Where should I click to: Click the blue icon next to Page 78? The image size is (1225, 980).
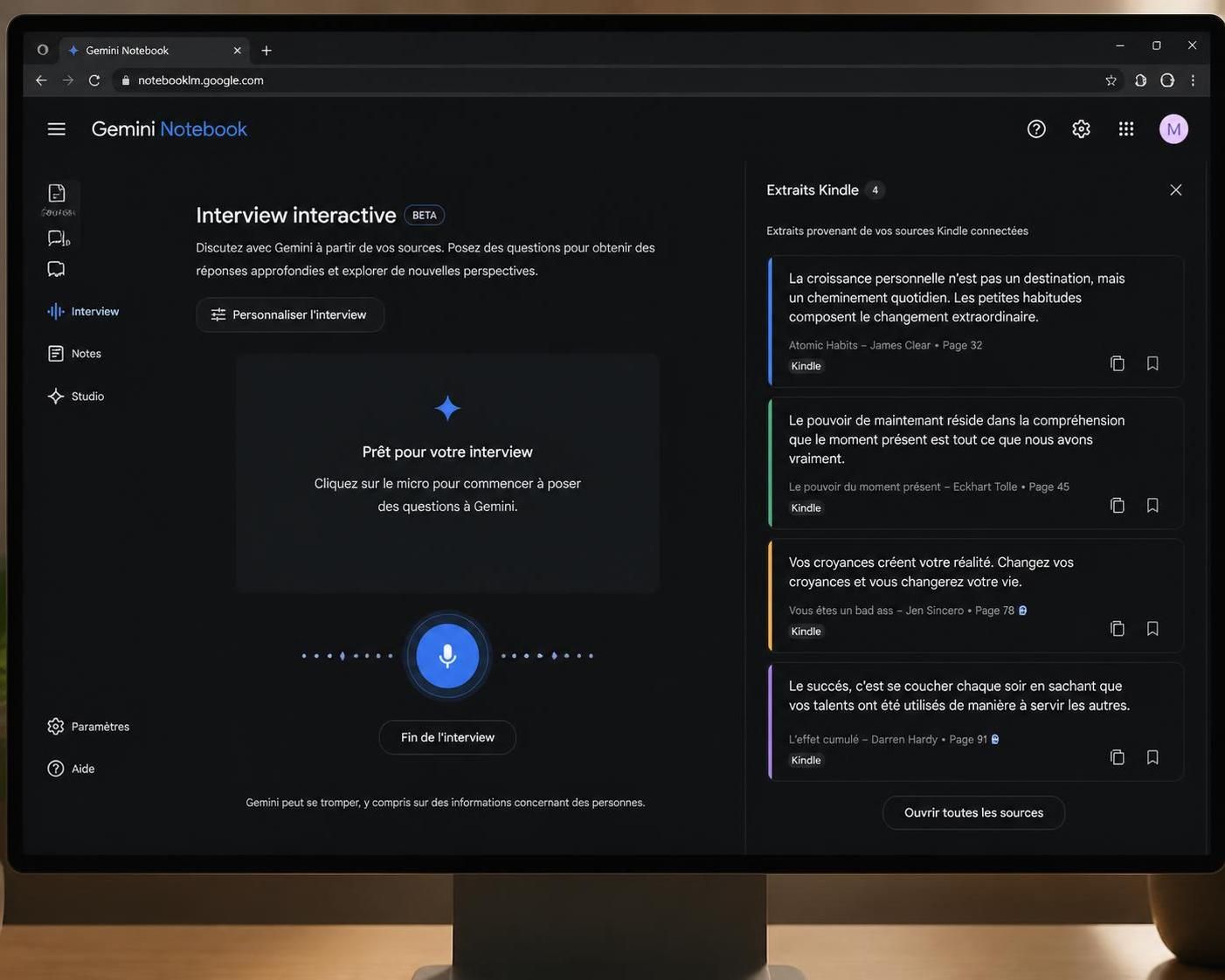tap(1023, 611)
